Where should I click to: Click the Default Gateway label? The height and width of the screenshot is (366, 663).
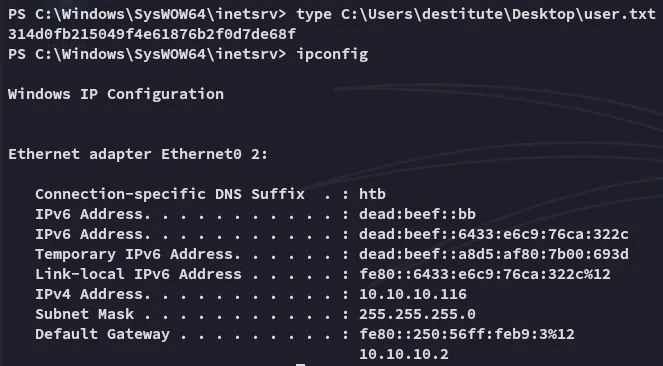(x=102, y=334)
